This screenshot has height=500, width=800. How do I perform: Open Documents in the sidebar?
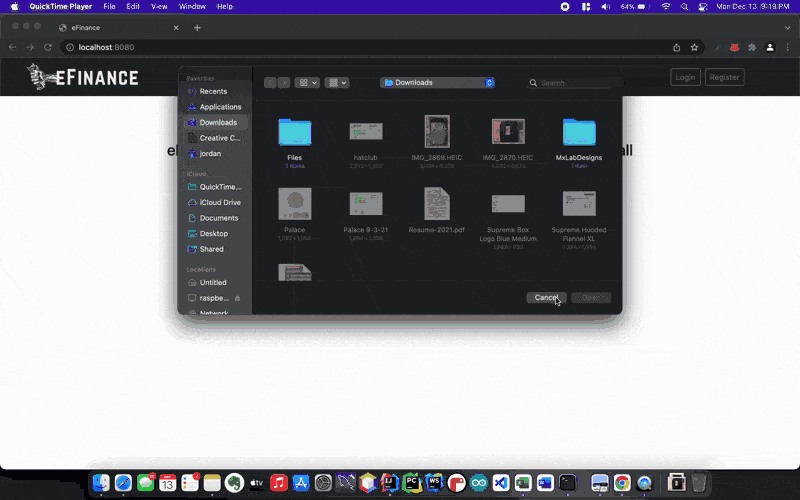[218, 218]
